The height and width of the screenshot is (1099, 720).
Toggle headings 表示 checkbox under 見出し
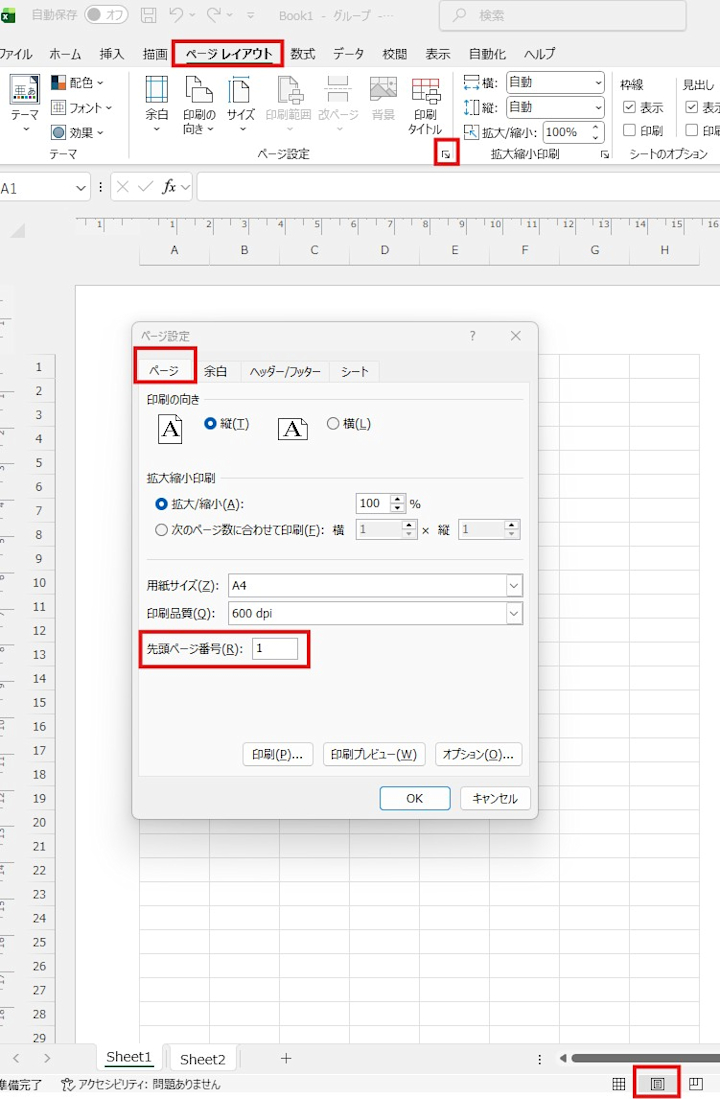pyautogui.click(x=691, y=107)
